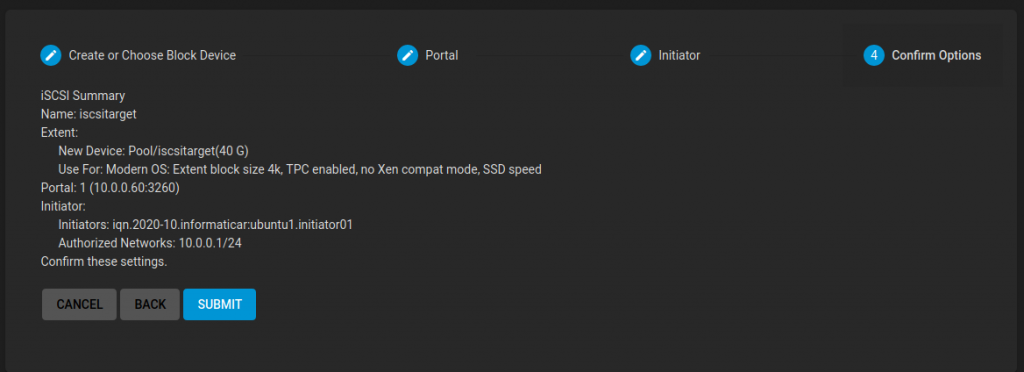Jump to the Initiator step label

tap(679, 55)
